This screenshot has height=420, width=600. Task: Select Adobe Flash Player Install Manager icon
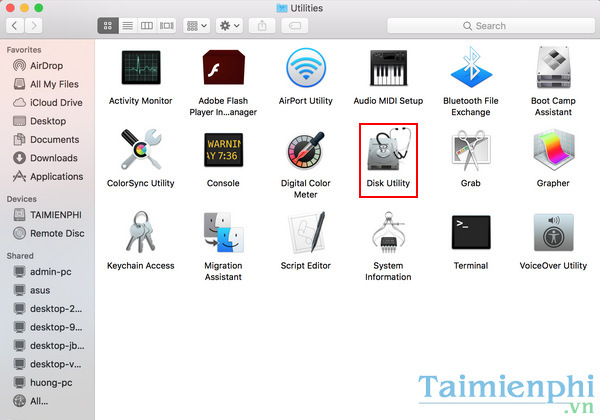point(223,67)
